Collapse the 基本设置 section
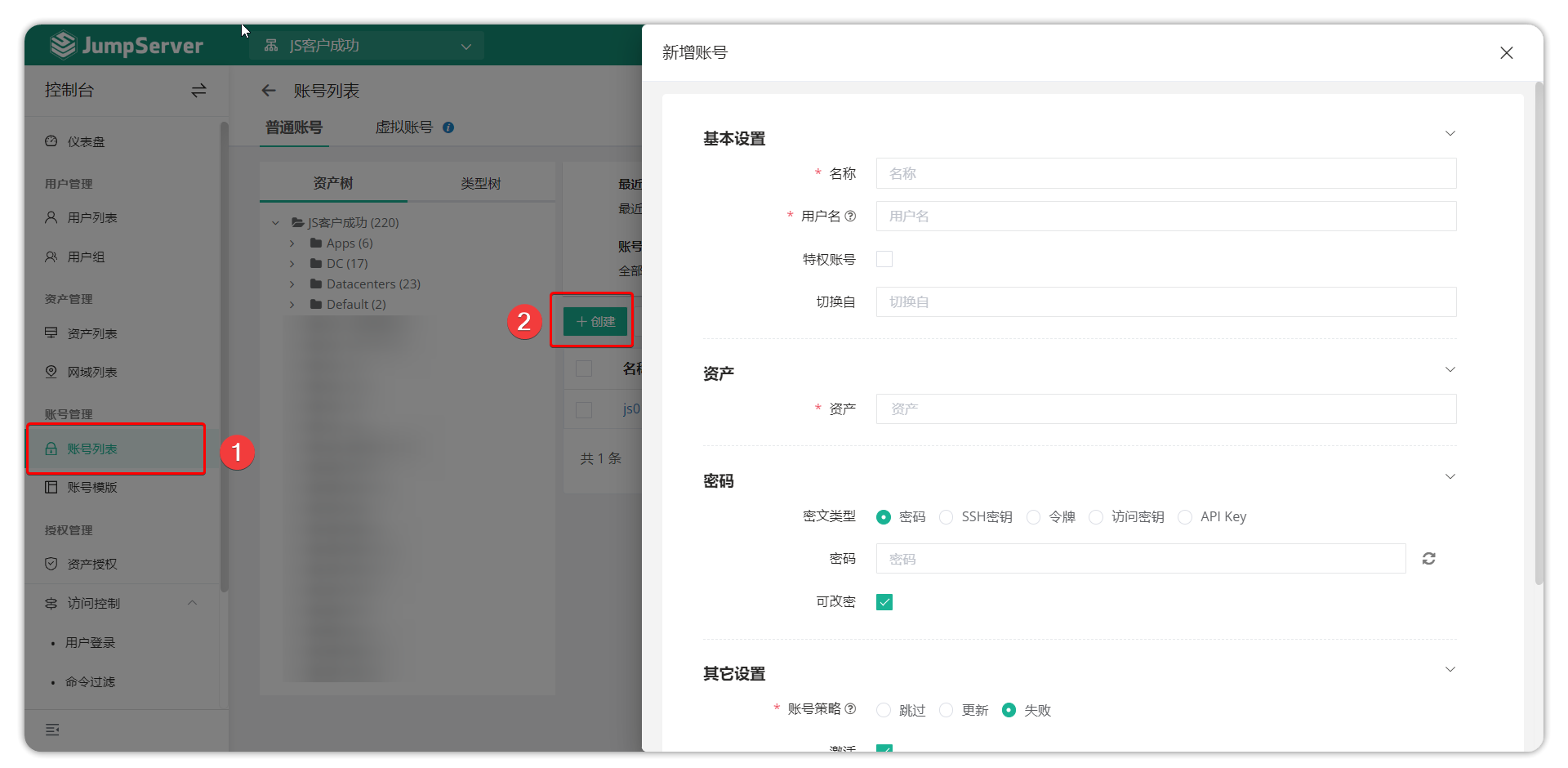This screenshot has height=768, width=1568. pyautogui.click(x=1450, y=133)
